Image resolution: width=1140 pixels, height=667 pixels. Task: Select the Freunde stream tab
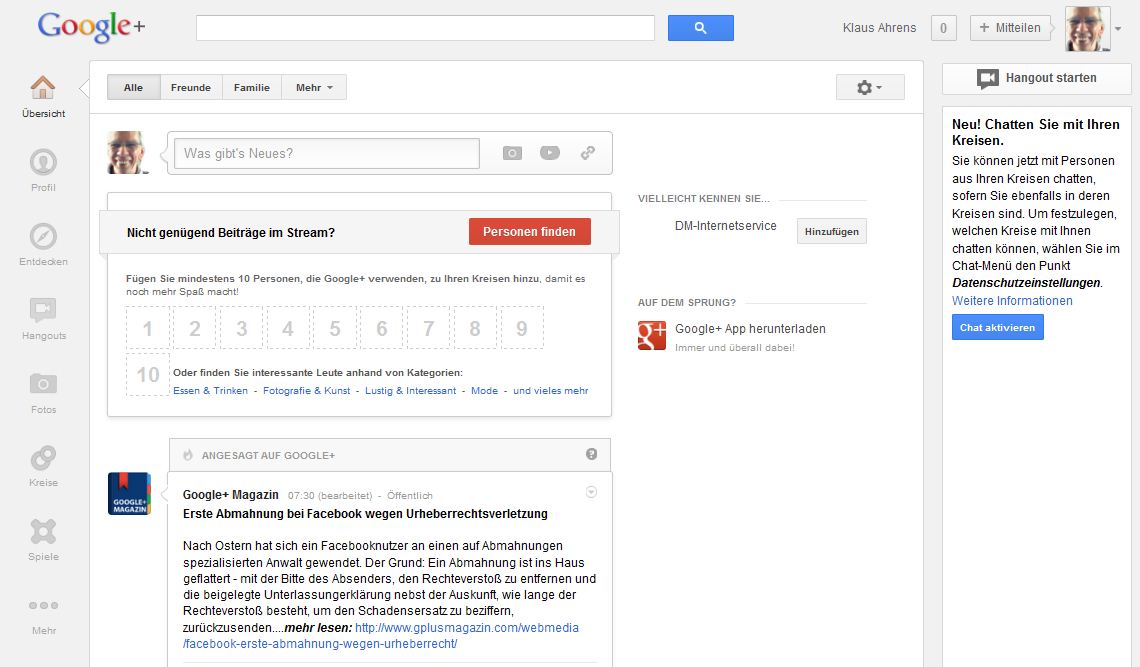[x=191, y=87]
